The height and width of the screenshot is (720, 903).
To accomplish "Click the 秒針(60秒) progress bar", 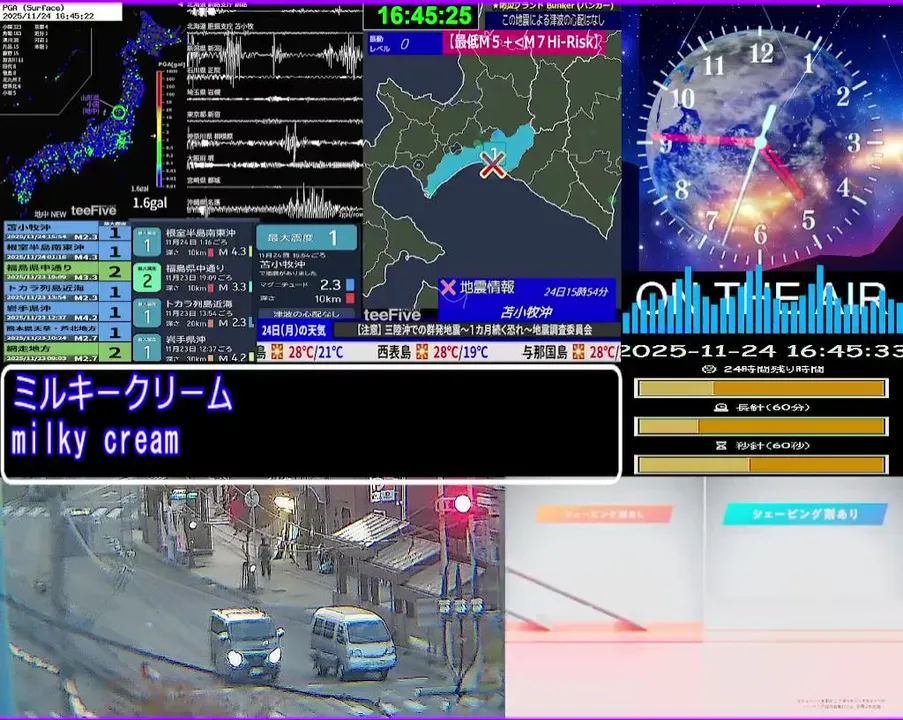I will click(x=761, y=464).
